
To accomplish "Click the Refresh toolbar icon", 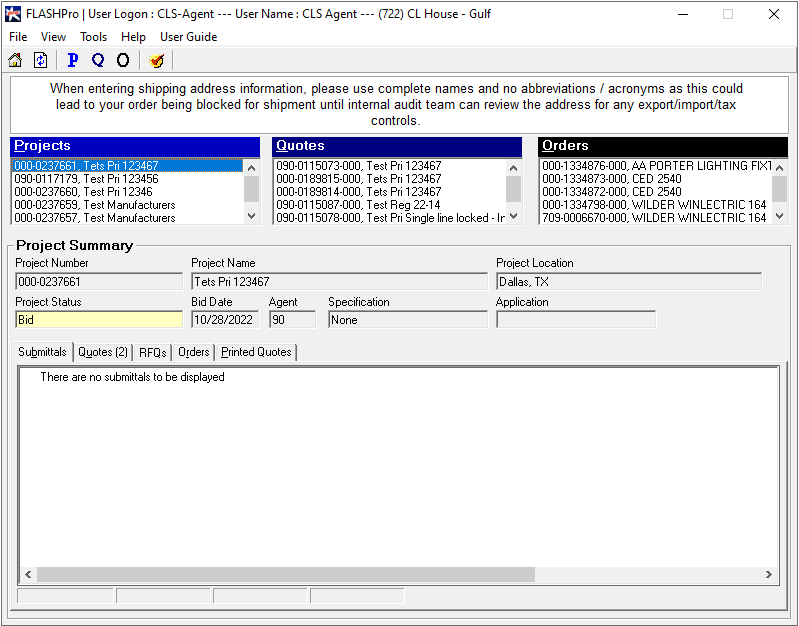I will click(x=40, y=60).
